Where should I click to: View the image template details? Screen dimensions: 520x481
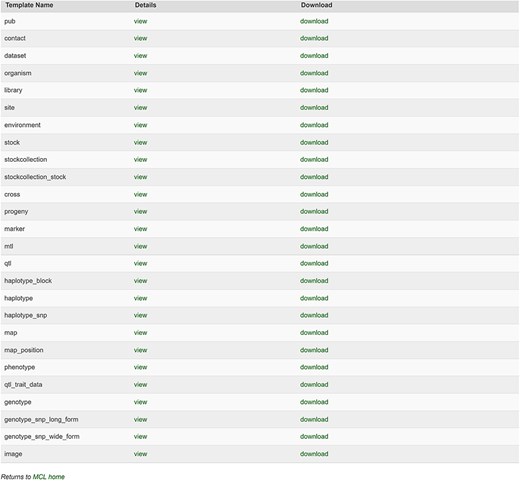[x=140, y=454]
